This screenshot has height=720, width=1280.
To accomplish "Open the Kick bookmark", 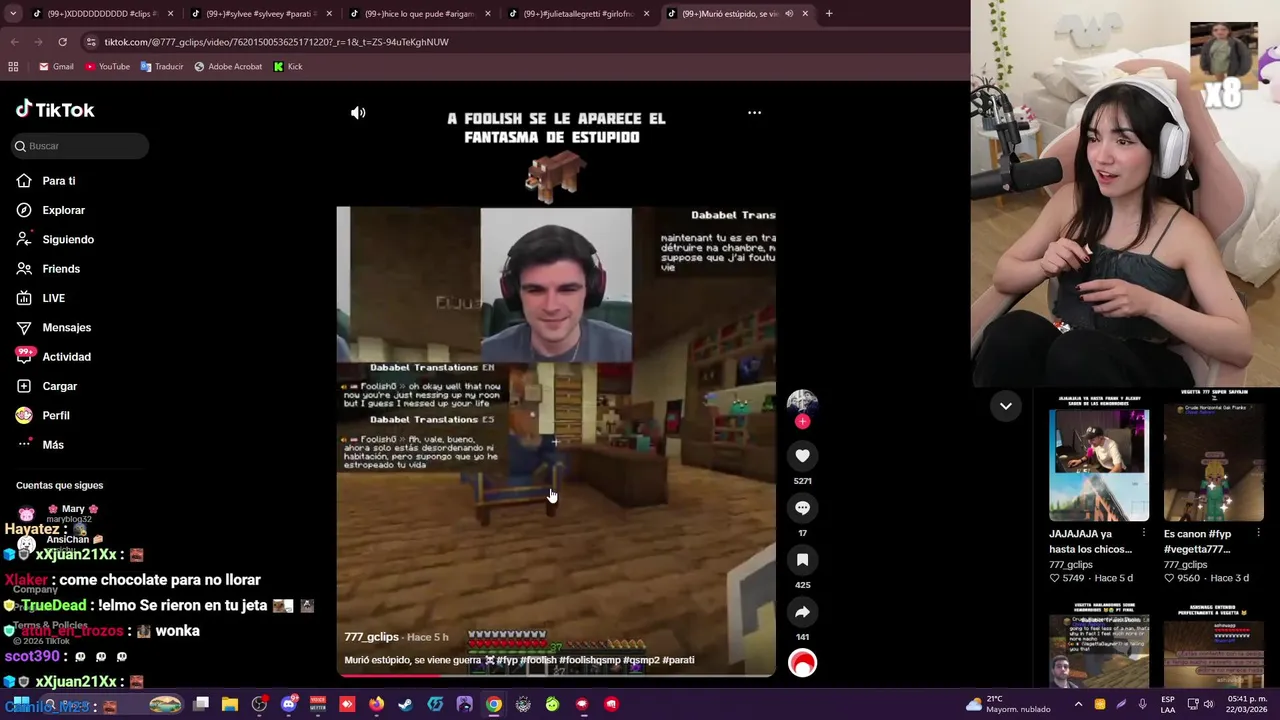I will click(287, 67).
